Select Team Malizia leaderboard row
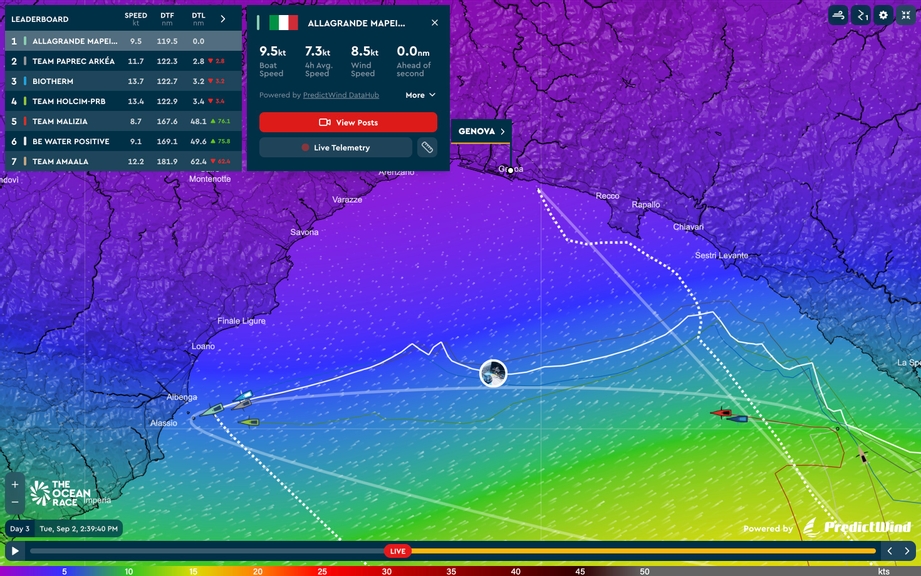 [x=123, y=121]
